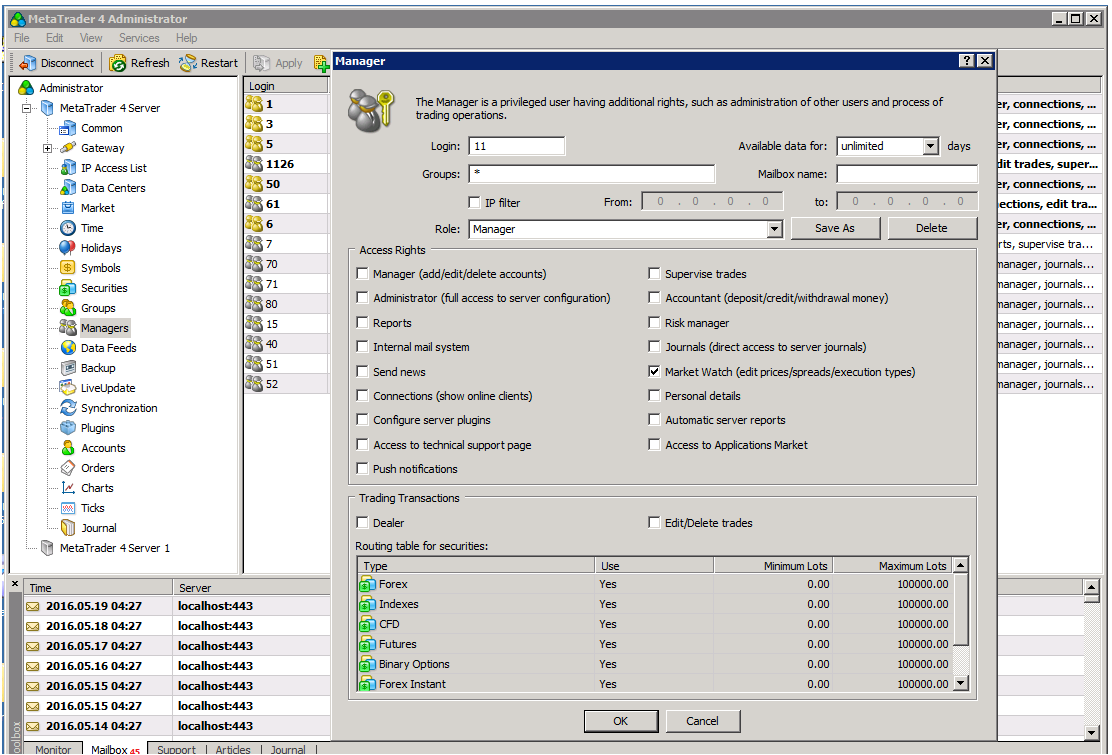Open the Plugins node icon
The image size is (1112, 755).
(x=68, y=428)
